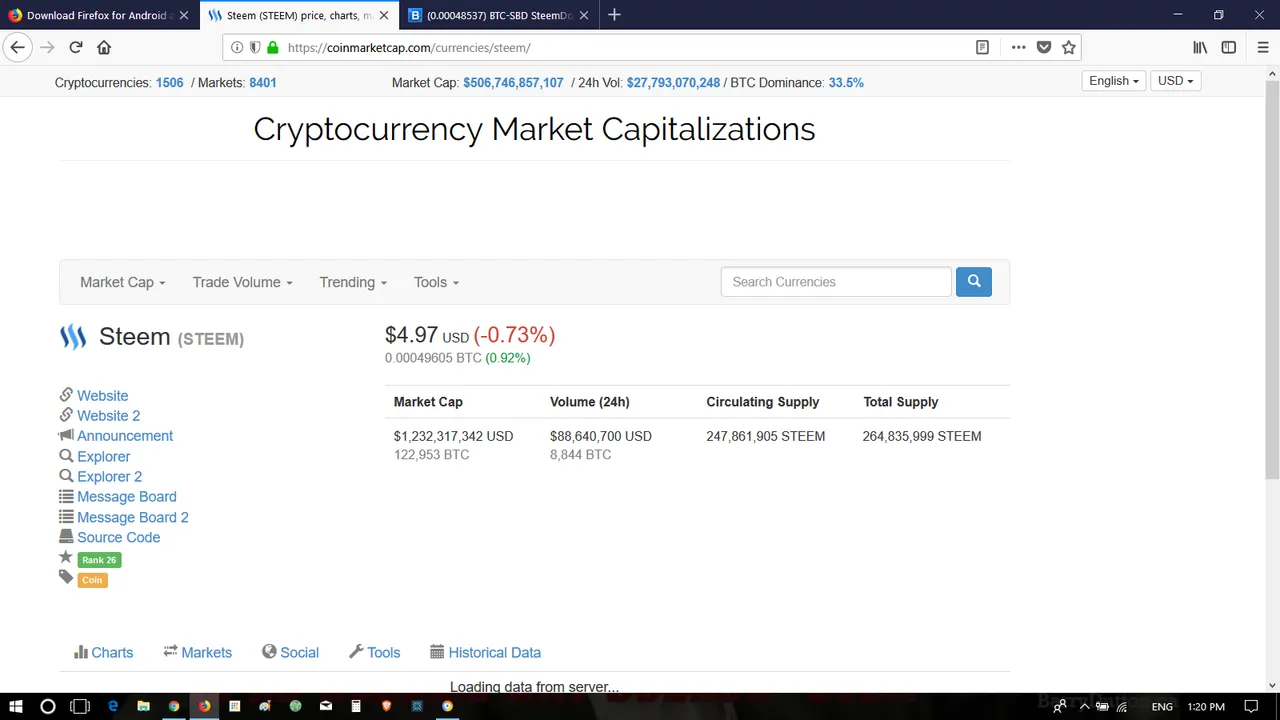Expand the Market Cap menu

click(x=122, y=282)
